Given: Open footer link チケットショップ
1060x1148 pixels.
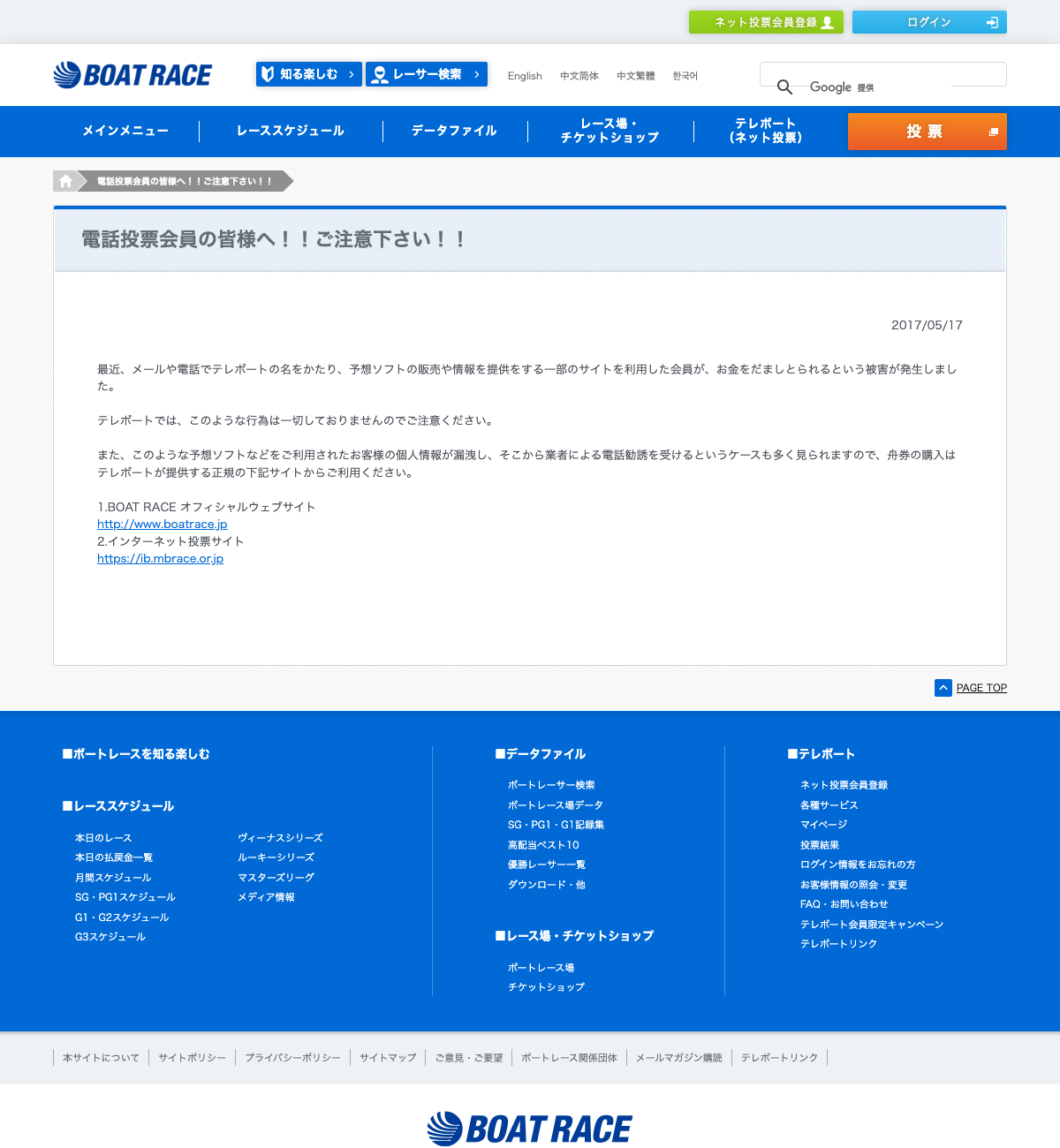Looking at the screenshot, I should pos(547,987).
